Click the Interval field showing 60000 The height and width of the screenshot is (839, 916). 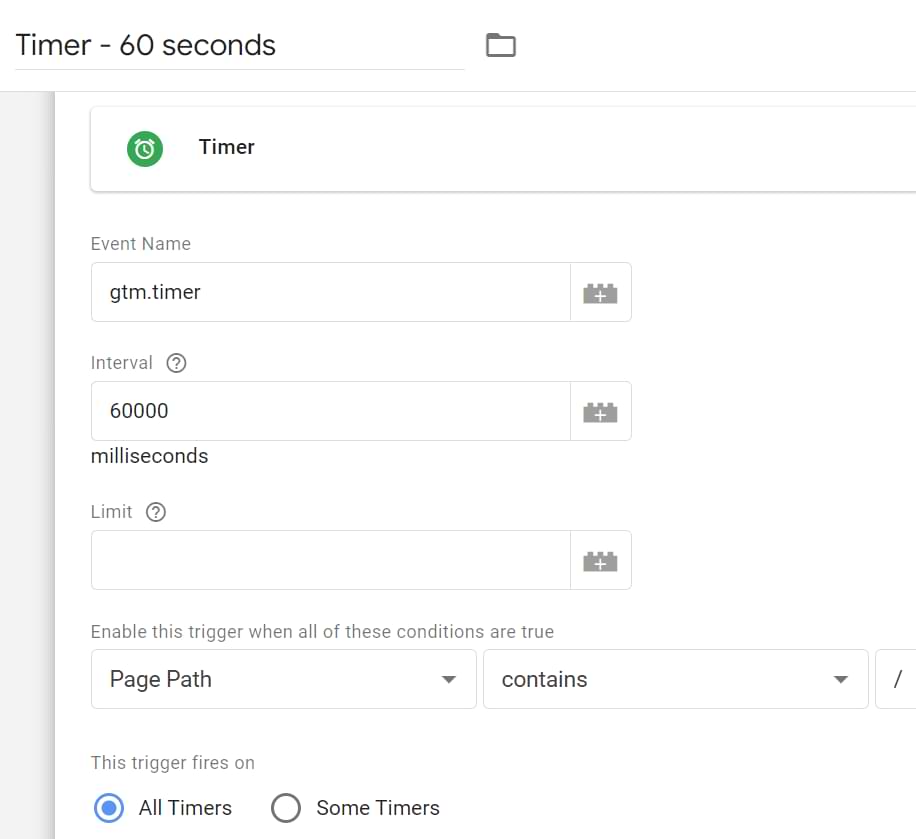pos(330,412)
